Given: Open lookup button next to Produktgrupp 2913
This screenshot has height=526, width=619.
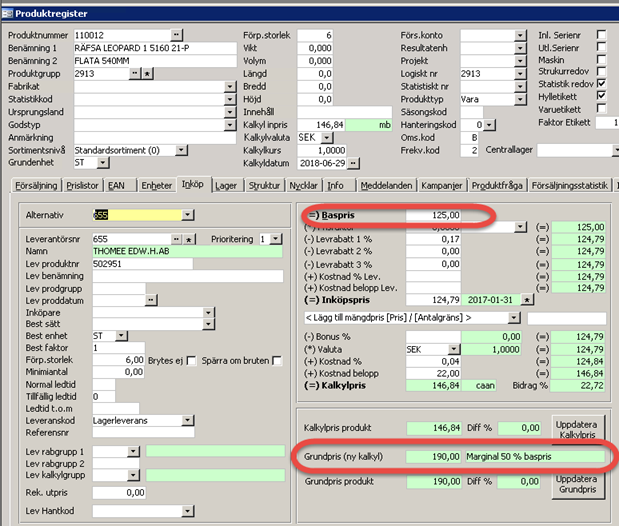Looking at the screenshot, I should (x=135, y=73).
